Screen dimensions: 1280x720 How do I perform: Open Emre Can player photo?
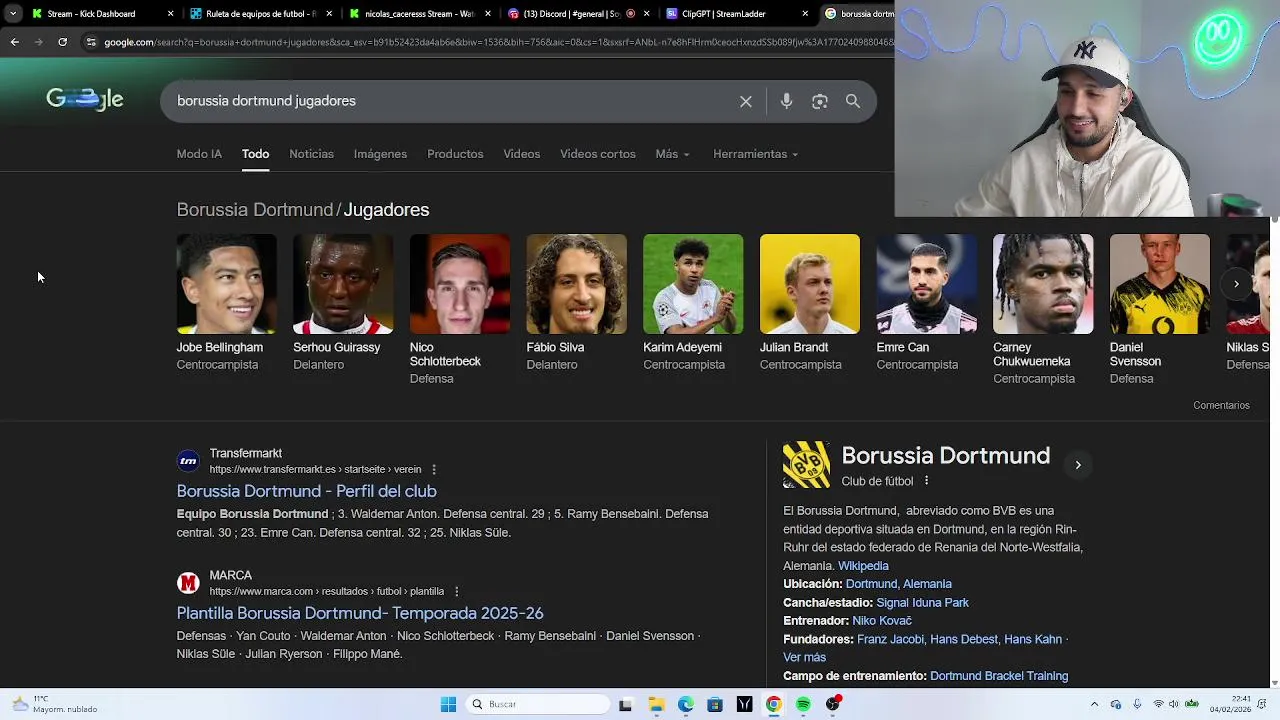926,284
